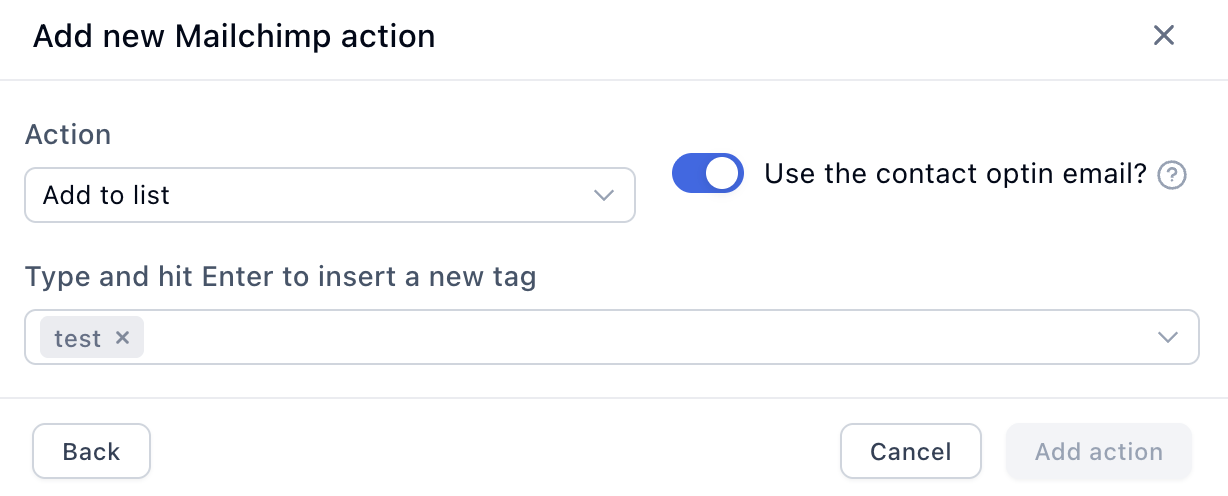Viewport: 1228px width, 496px height.
Task: Click the white knob of the optin switch
Action: pos(724,173)
